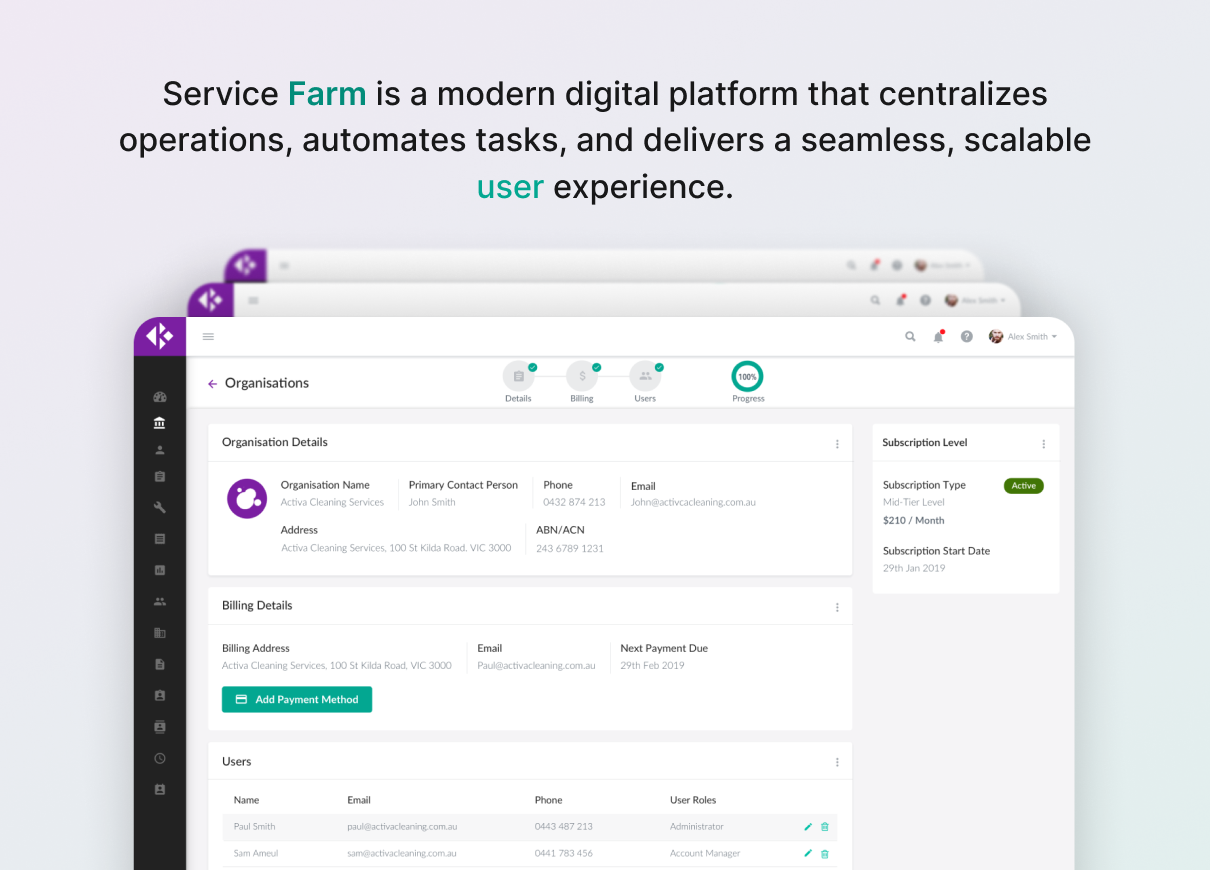
Task: Click phone number 0432 874 213
Action: coord(574,502)
